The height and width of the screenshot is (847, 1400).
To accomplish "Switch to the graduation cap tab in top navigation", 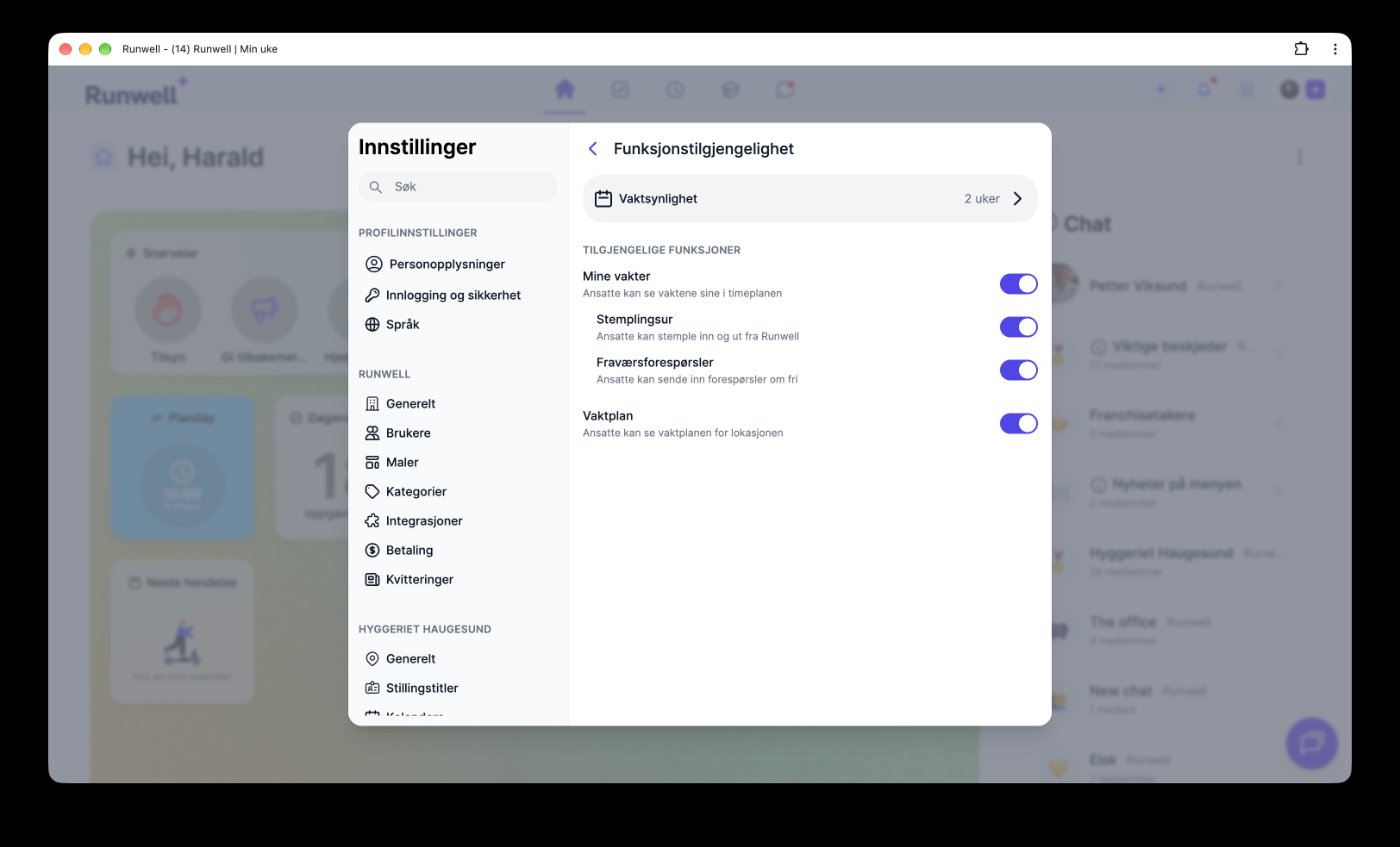I will 730,89.
